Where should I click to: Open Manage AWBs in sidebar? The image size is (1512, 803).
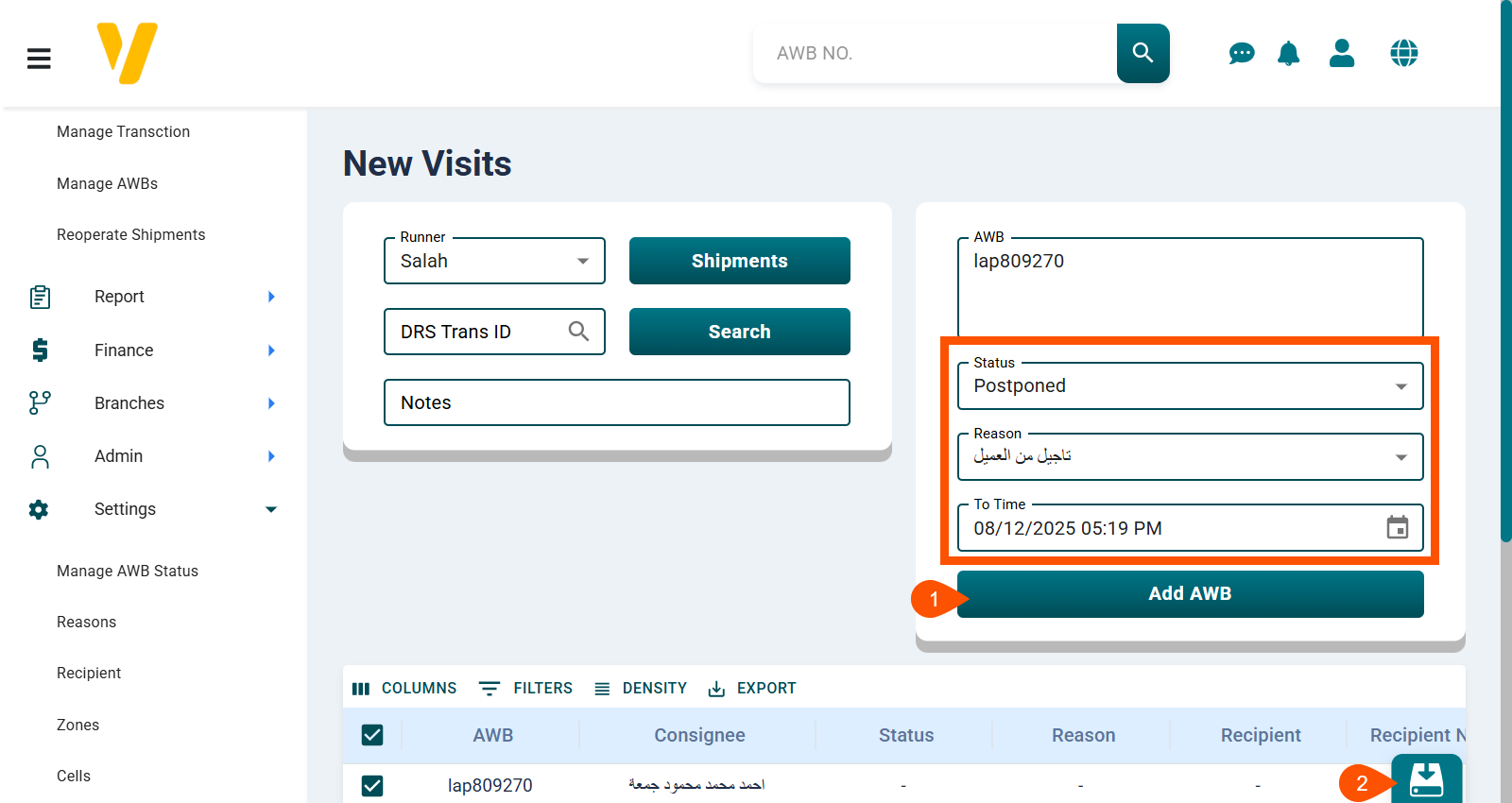pyautogui.click(x=107, y=183)
